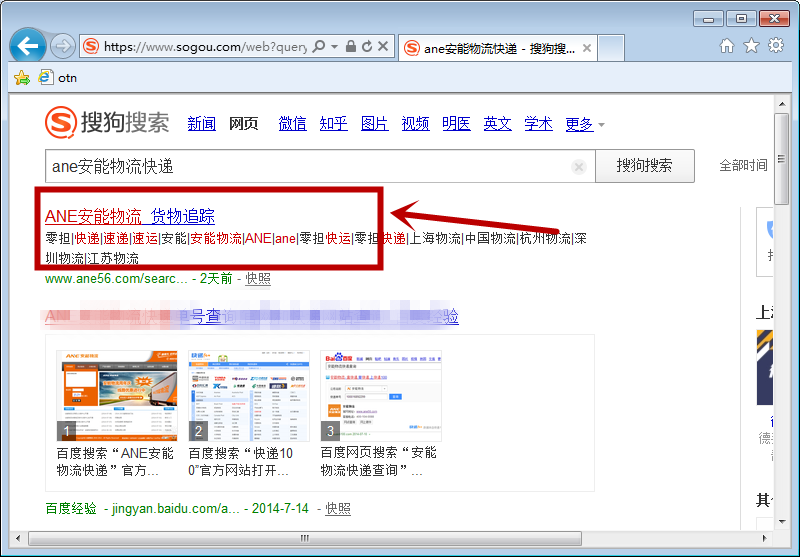Open the 新闻 search category
800x557 pixels.
tap(202, 123)
